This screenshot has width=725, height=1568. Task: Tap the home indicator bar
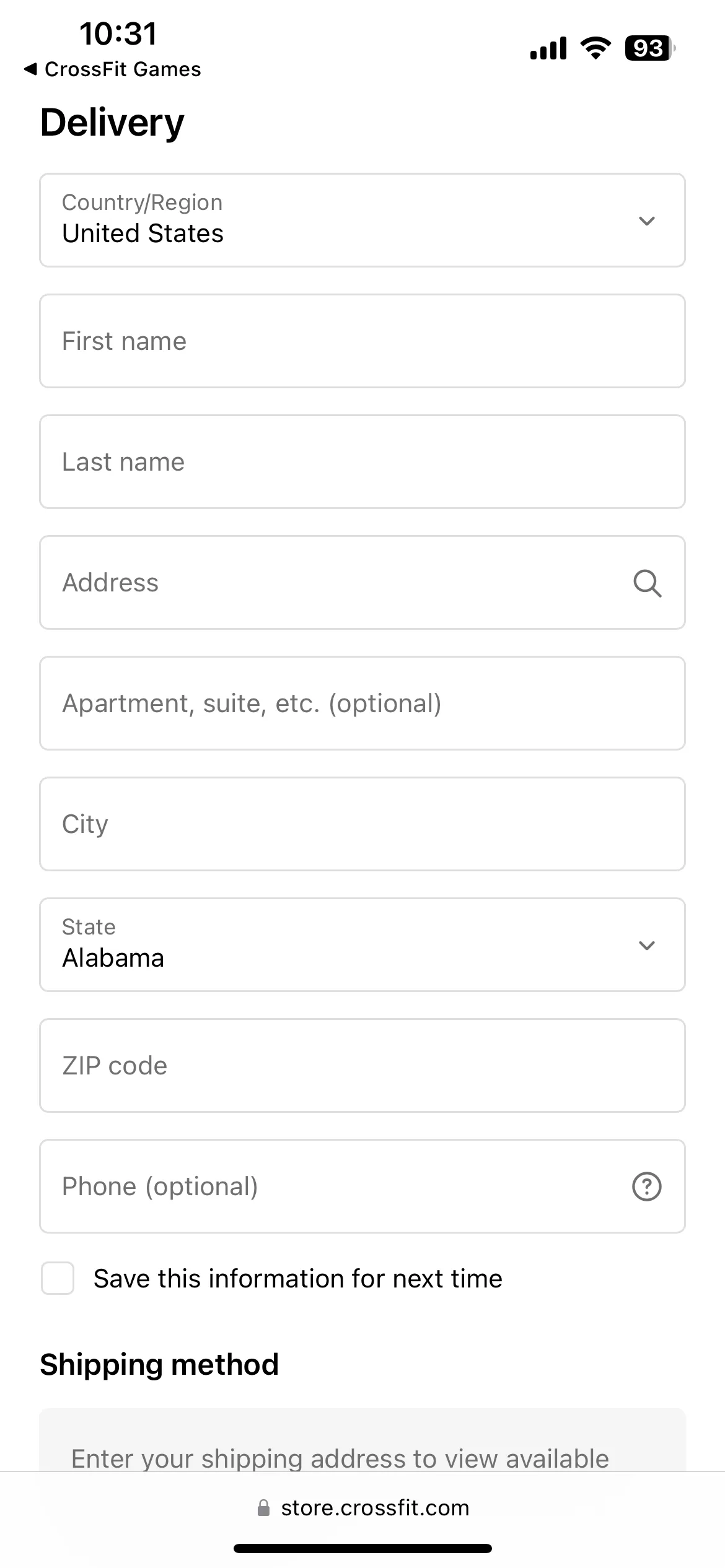click(362, 1549)
